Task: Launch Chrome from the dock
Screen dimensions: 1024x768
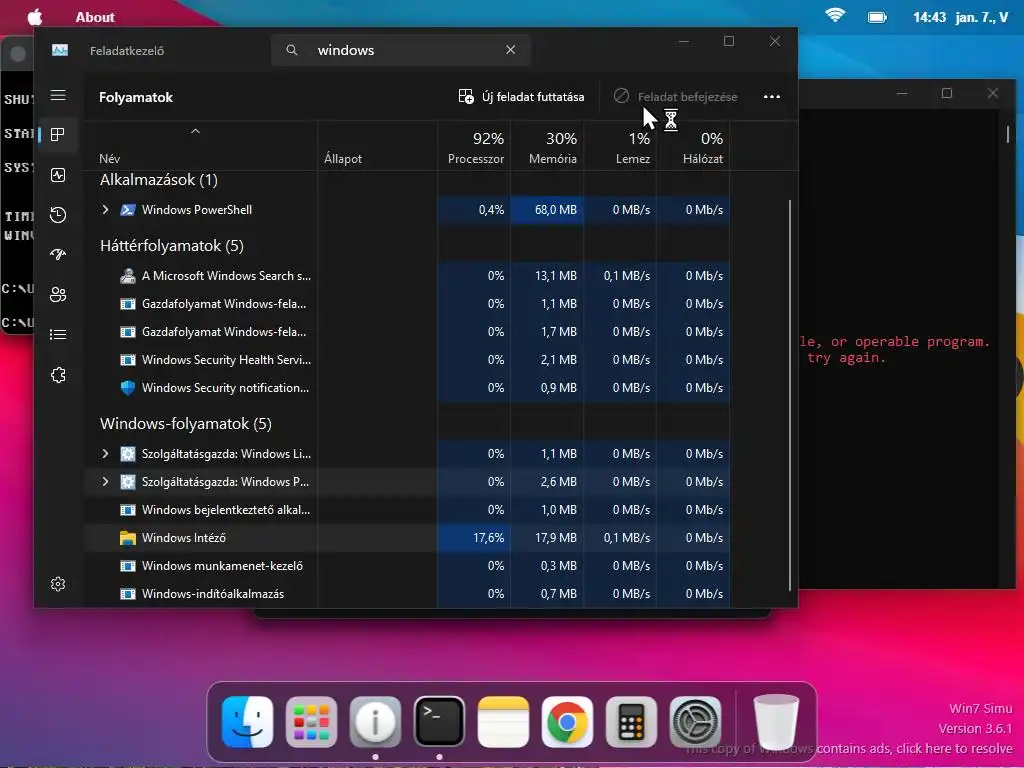Action: (568, 722)
